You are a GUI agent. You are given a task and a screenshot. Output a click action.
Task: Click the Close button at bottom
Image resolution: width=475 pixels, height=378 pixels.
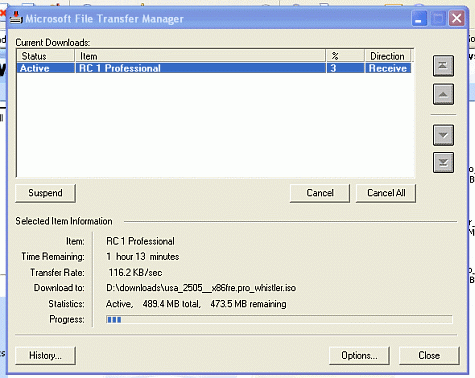click(429, 355)
